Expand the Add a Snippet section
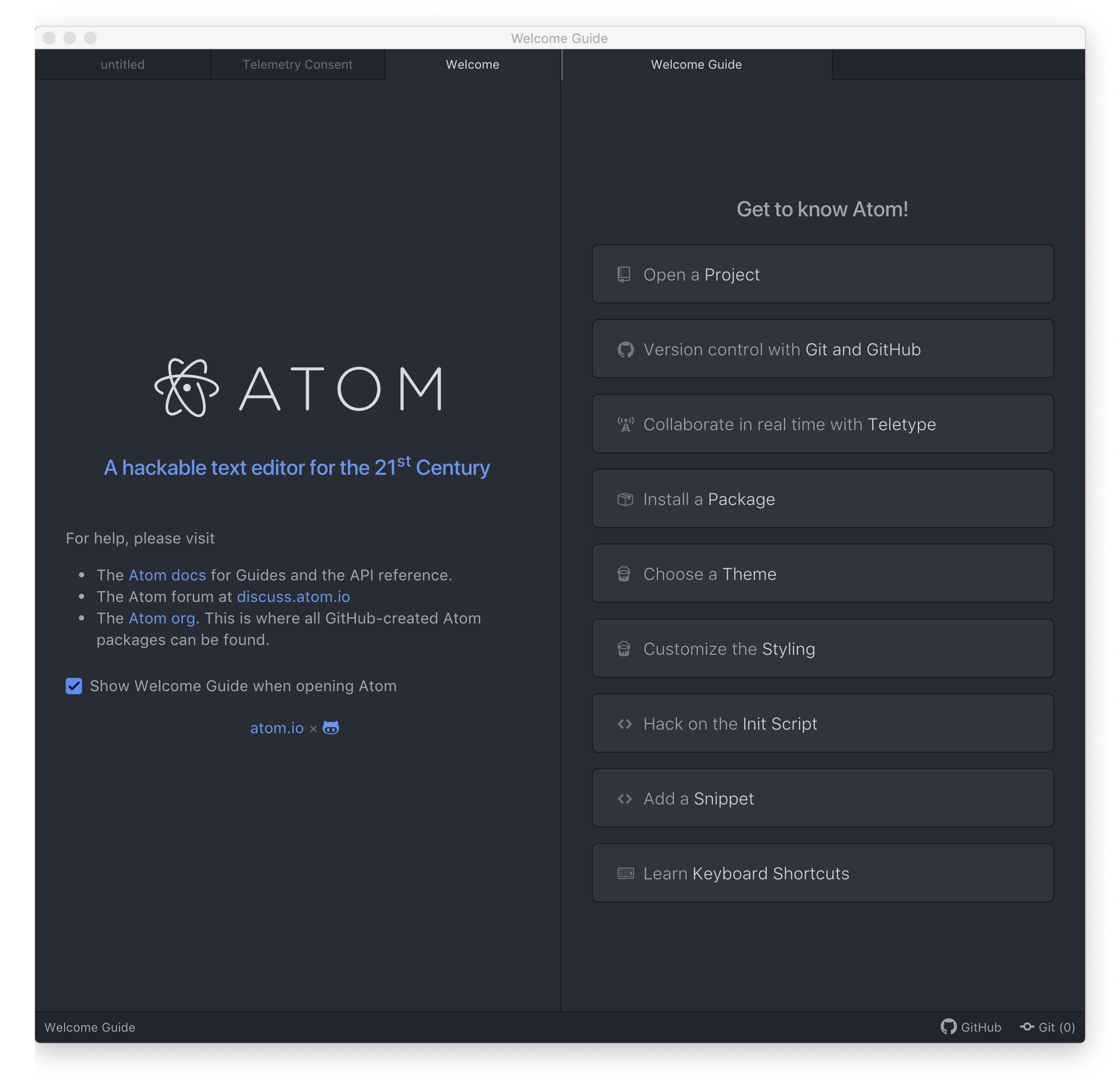The height and width of the screenshot is (1086, 1120). [823, 798]
